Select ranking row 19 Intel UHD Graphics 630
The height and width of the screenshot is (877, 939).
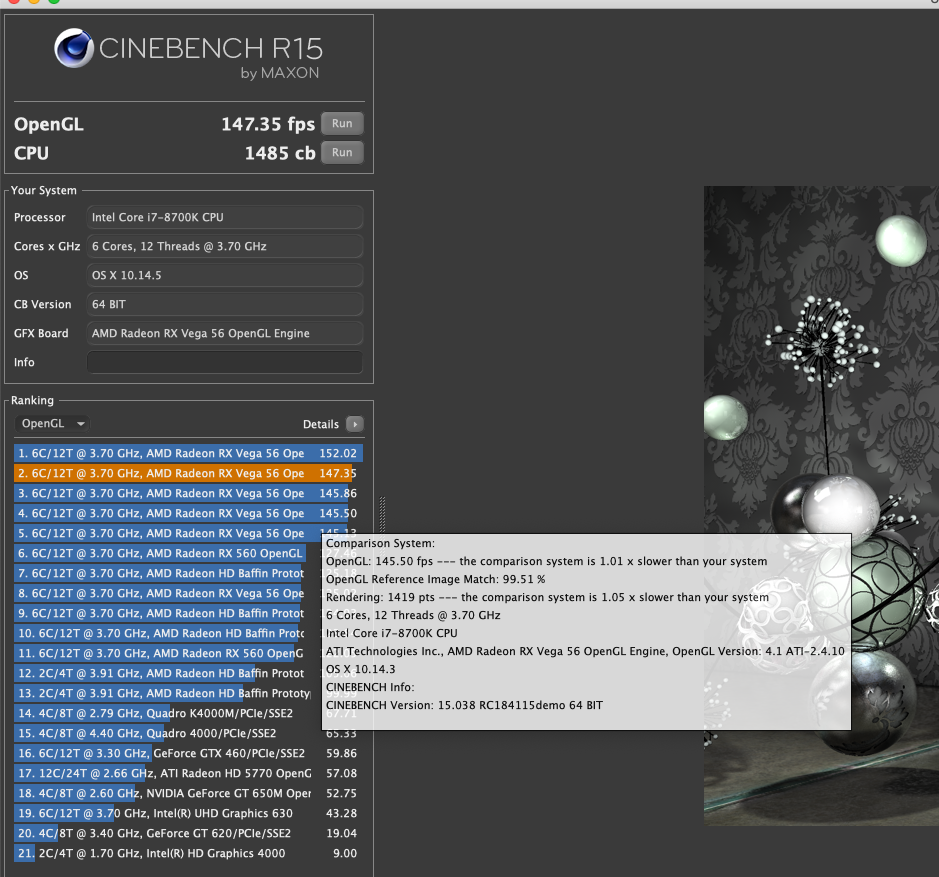point(188,813)
